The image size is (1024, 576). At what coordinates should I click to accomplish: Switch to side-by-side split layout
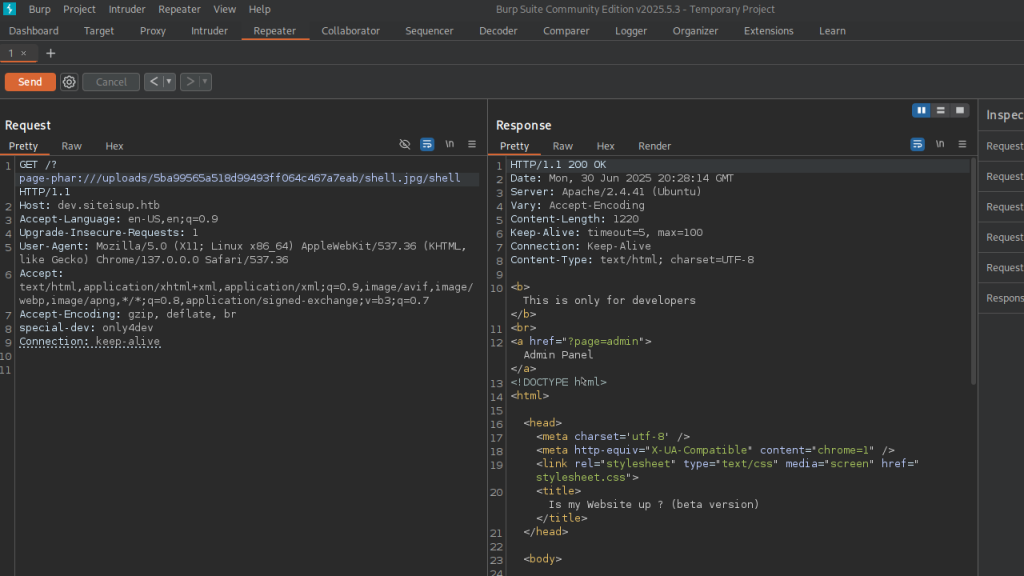tap(921, 110)
